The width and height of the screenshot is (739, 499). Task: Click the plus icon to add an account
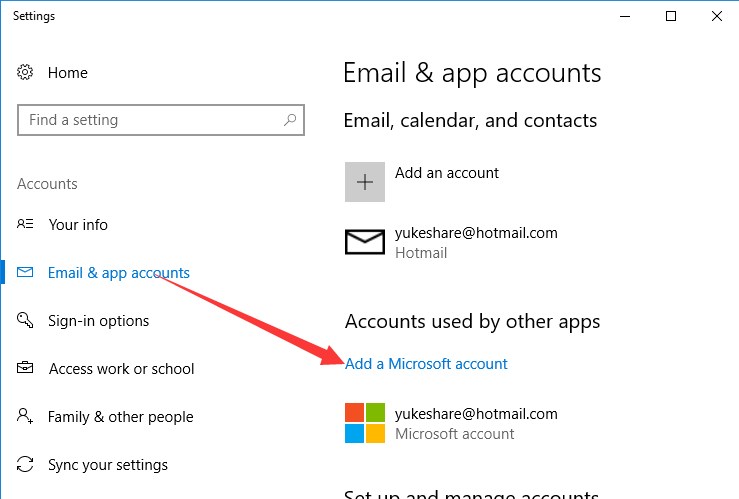click(x=365, y=182)
